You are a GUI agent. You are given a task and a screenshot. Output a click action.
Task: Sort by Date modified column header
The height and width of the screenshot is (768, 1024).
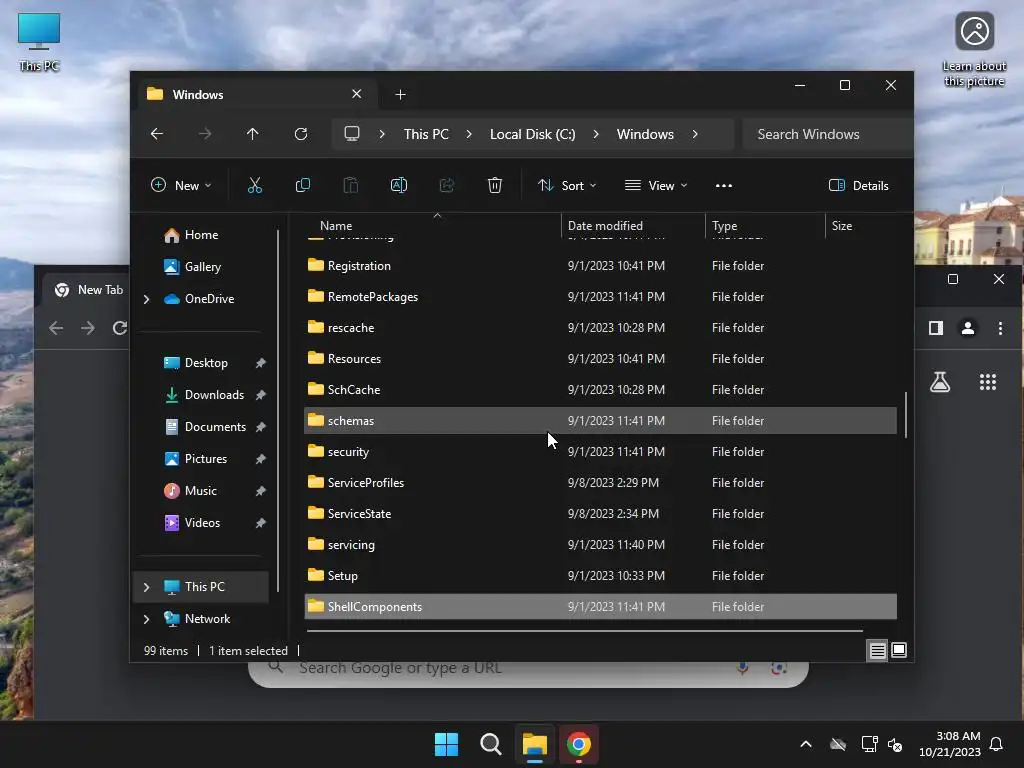[x=633, y=226]
